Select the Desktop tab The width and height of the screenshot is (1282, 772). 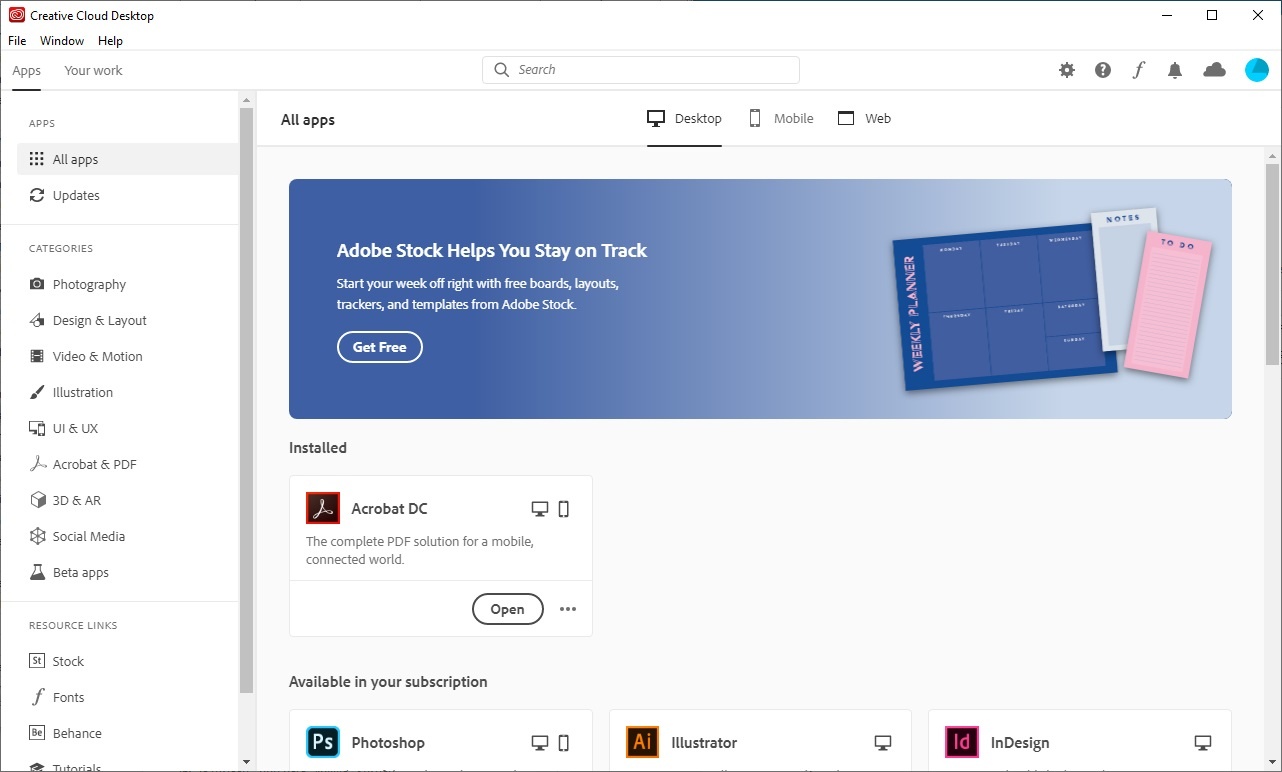tap(684, 118)
